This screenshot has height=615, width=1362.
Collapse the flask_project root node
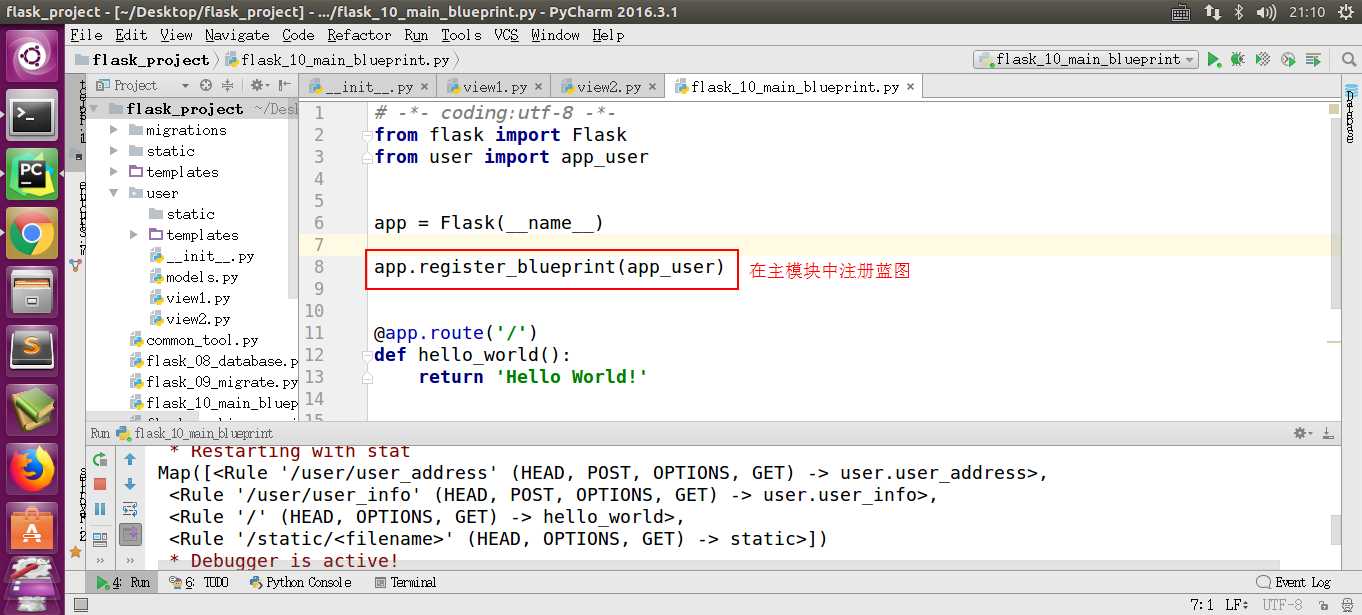click(95, 109)
